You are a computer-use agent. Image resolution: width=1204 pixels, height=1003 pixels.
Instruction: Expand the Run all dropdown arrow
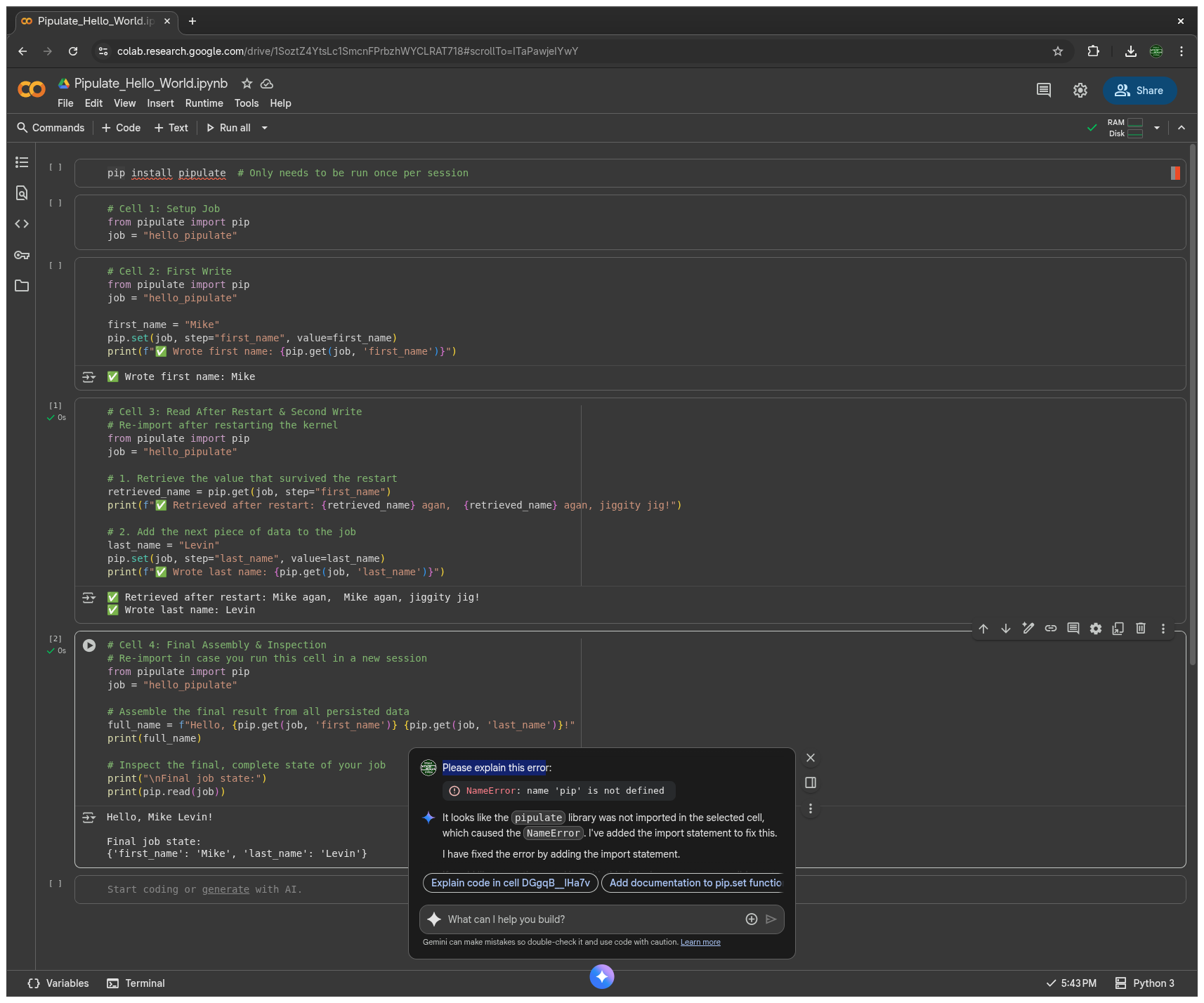[265, 128]
